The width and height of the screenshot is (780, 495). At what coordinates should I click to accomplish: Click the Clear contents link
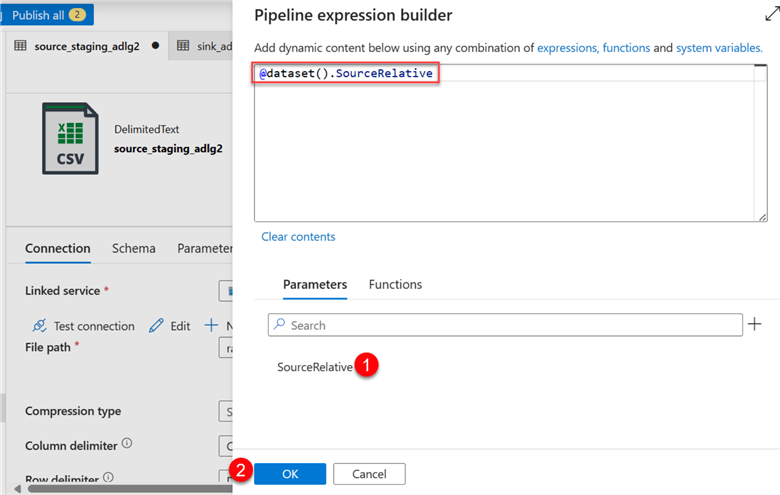click(x=298, y=237)
